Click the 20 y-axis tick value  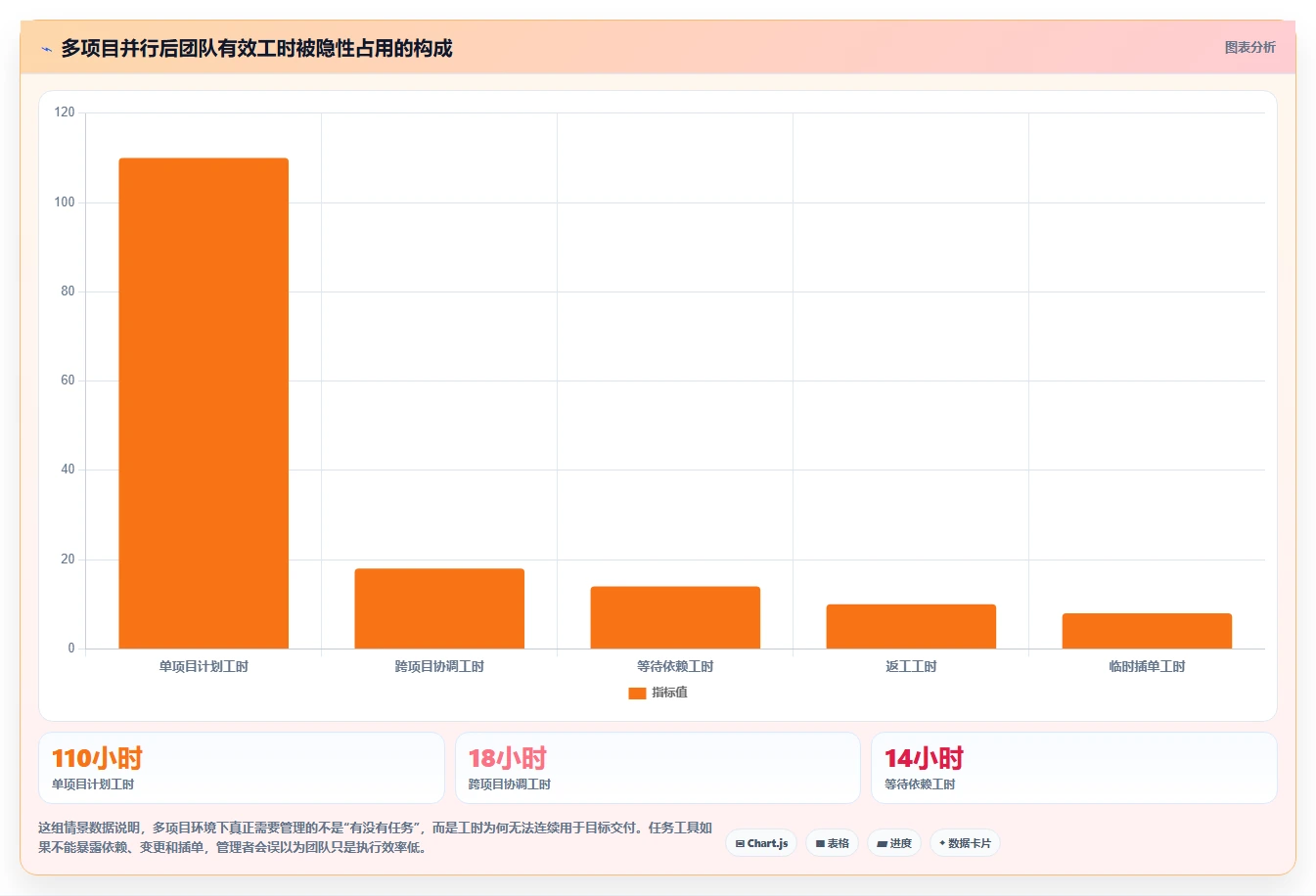[68, 560]
